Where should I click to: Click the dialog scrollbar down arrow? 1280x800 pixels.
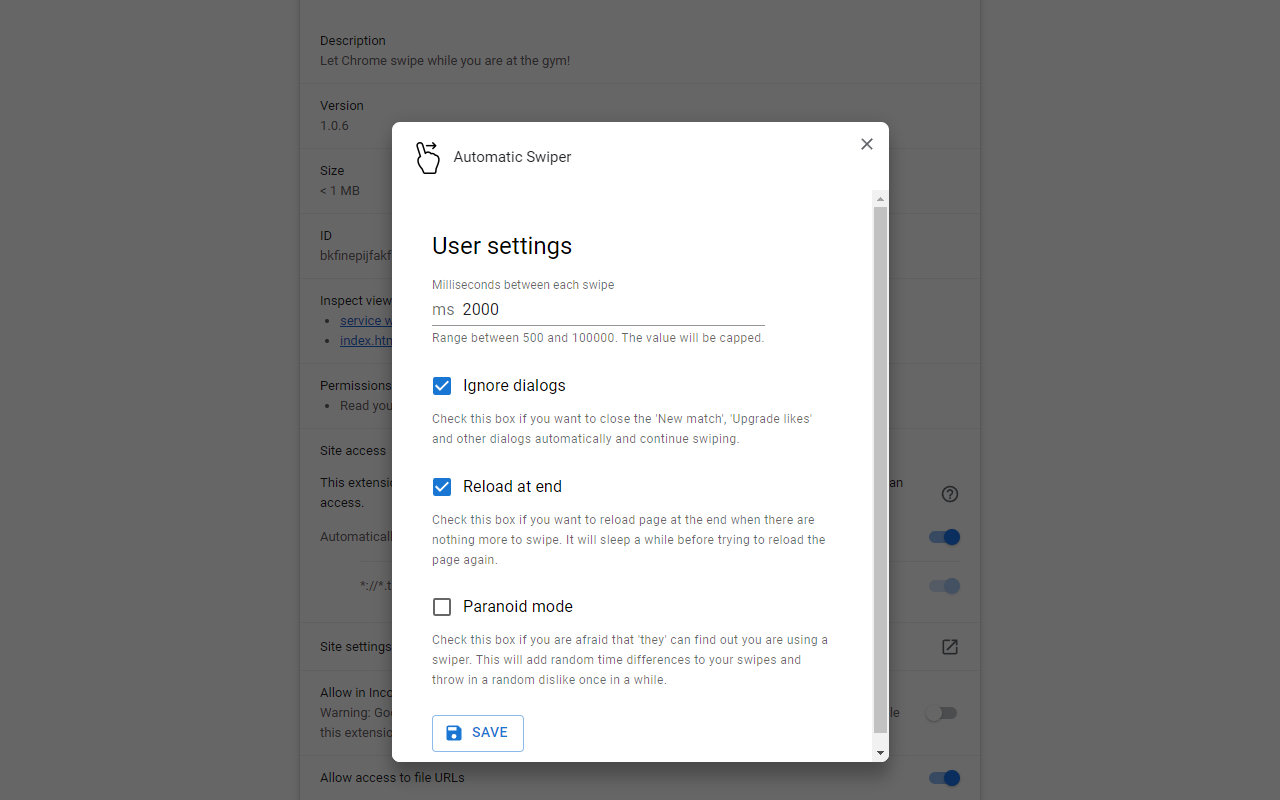[880, 752]
